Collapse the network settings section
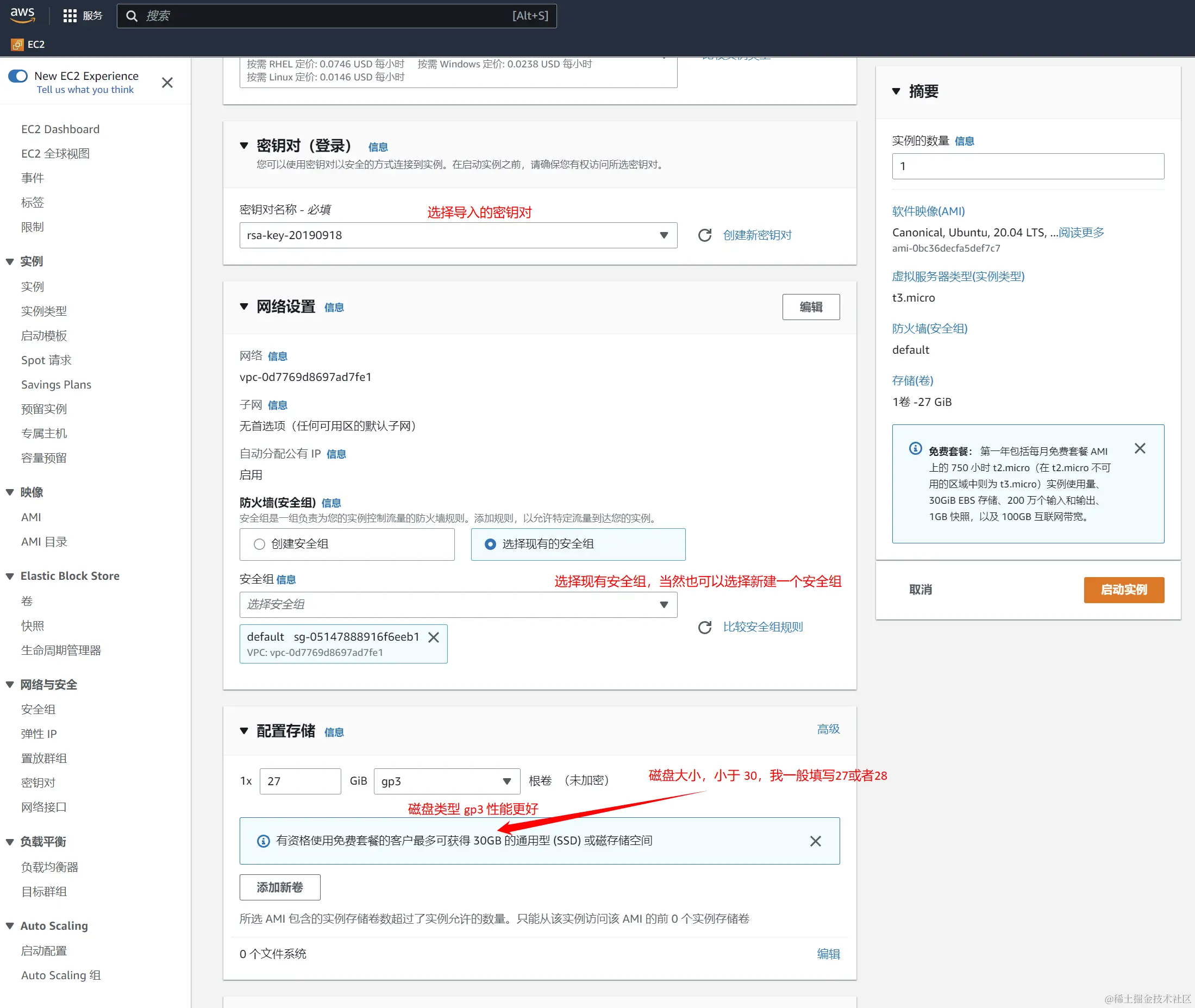Viewport: 1195px width, 1008px height. 244,307
